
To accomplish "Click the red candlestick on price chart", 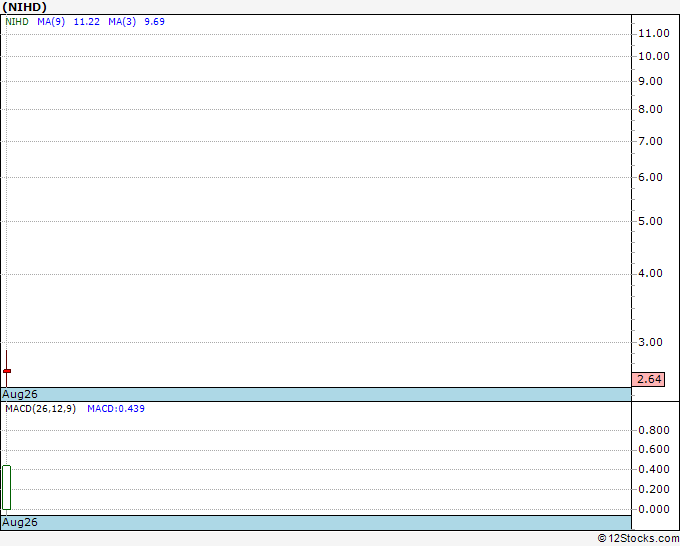I will (7, 371).
